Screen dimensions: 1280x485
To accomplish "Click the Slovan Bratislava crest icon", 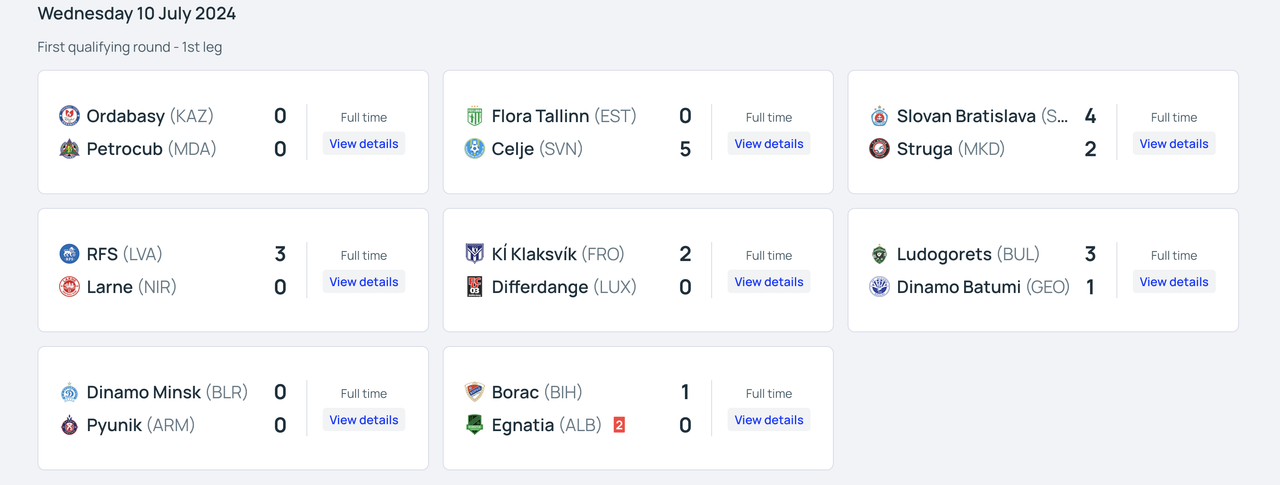I will click(x=879, y=116).
